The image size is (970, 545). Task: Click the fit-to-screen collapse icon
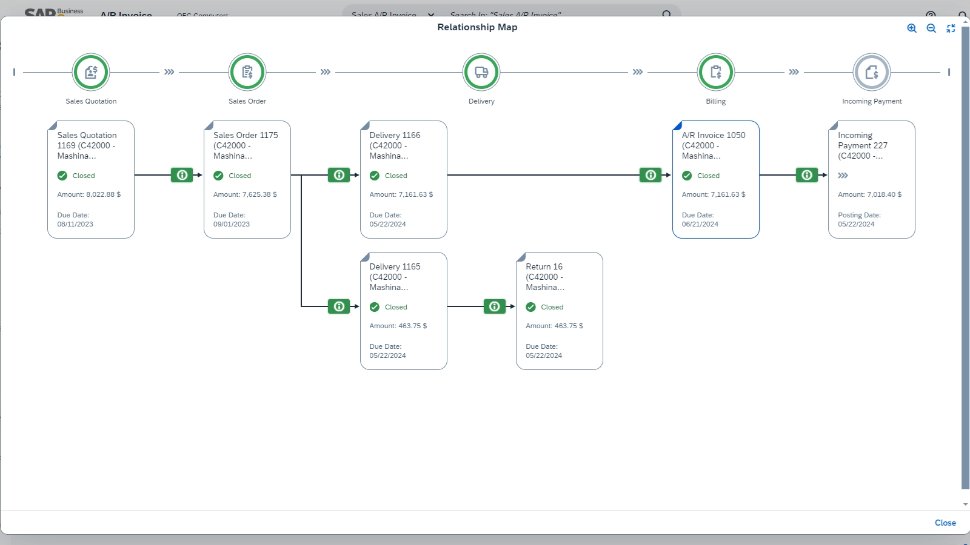950,29
